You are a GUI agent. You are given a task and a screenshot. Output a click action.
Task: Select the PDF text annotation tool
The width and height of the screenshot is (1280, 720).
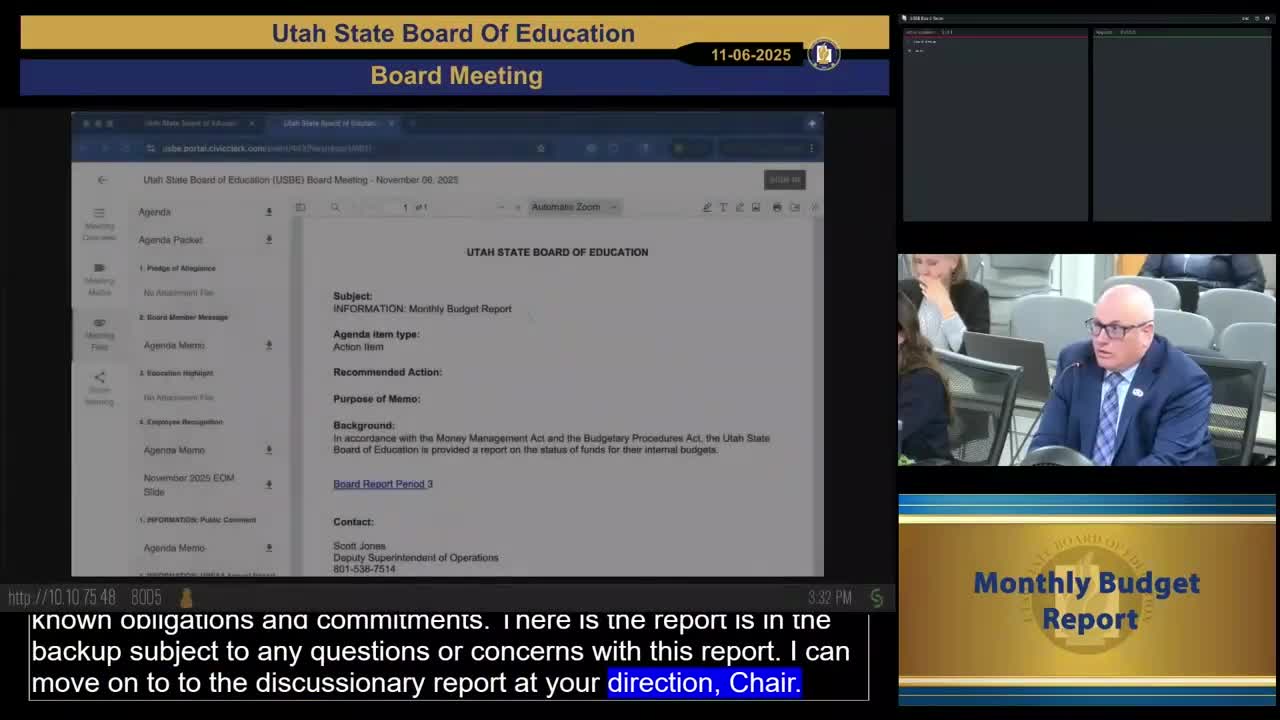(x=723, y=207)
